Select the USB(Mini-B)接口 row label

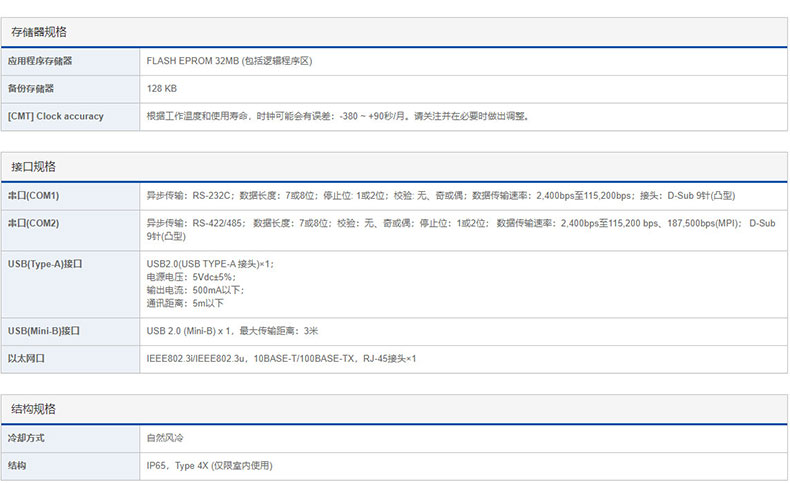[x=44, y=331]
